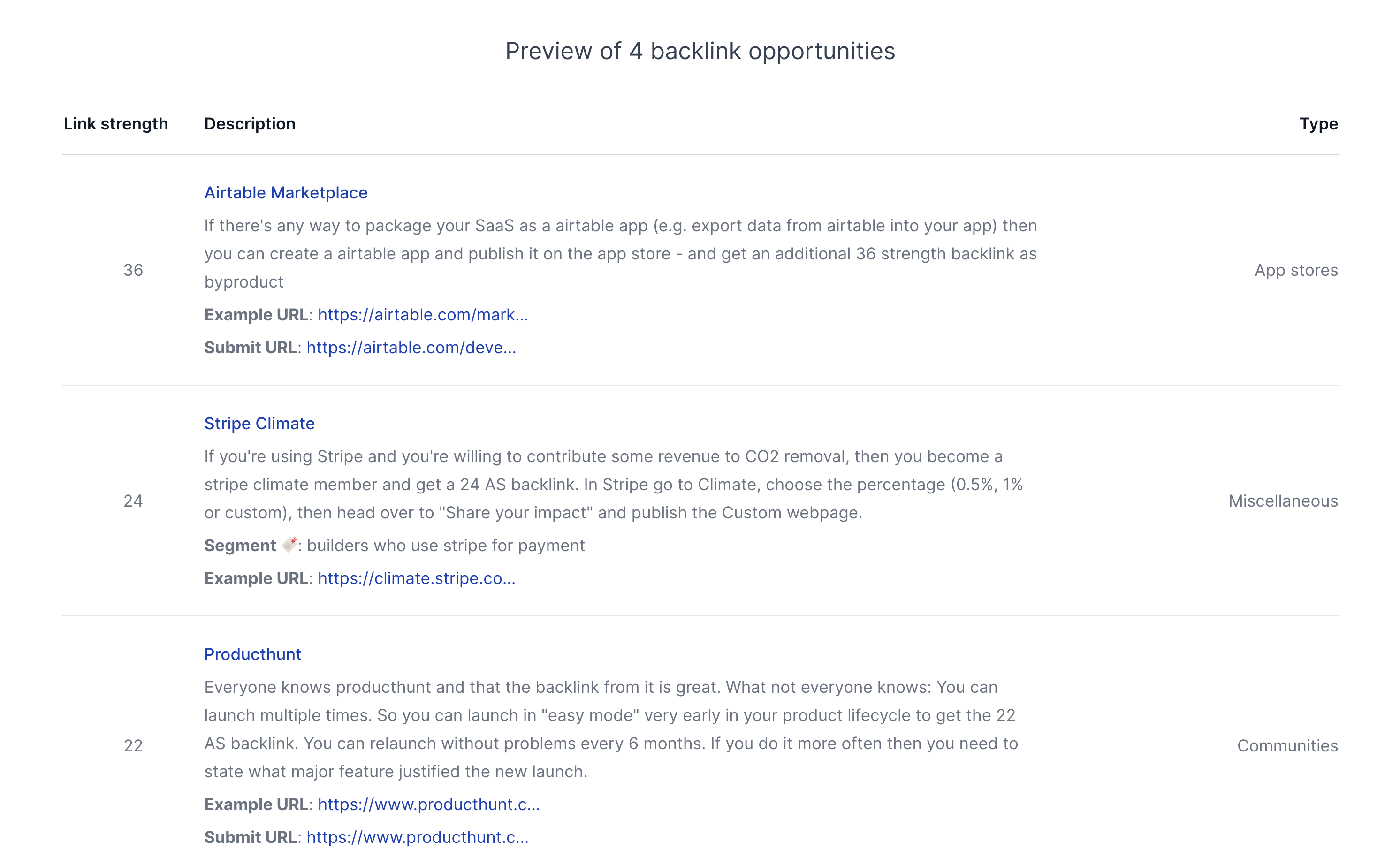Click the App stores type label
The width and height of the screenshot is (1400, 865).
click(1296, 270)
